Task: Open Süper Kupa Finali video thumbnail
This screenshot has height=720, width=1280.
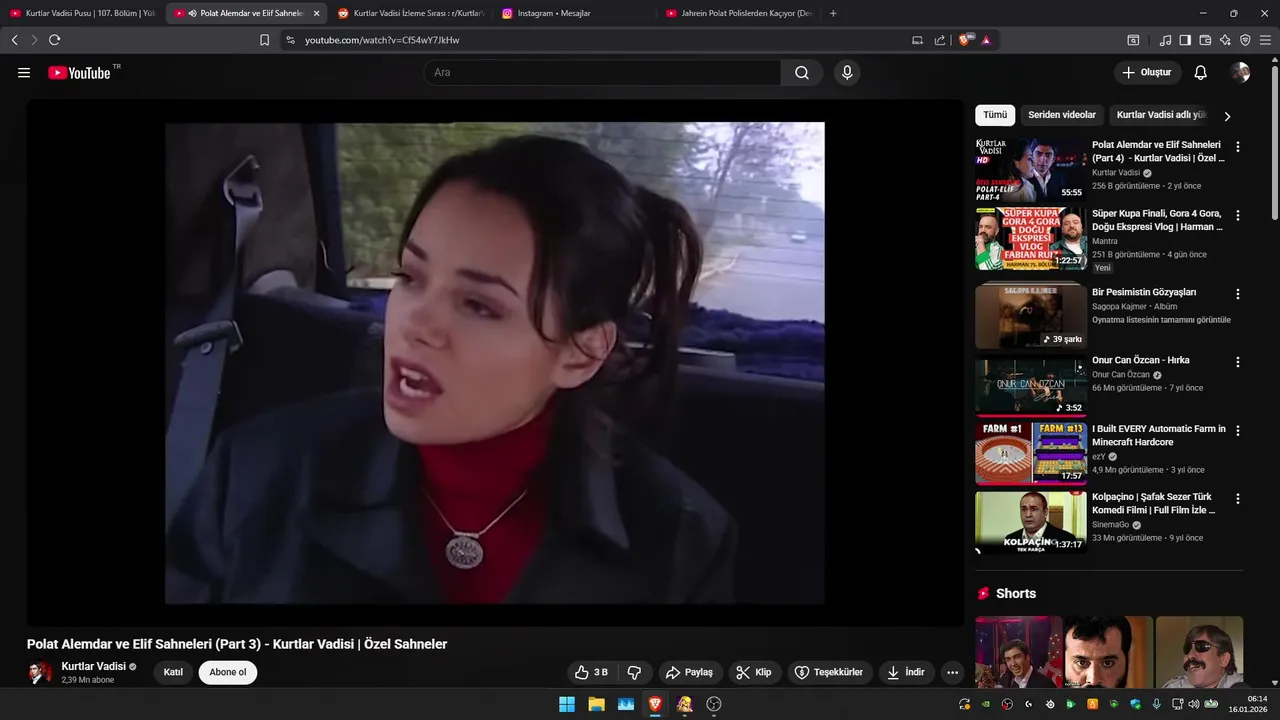Action: point(1030,239)
